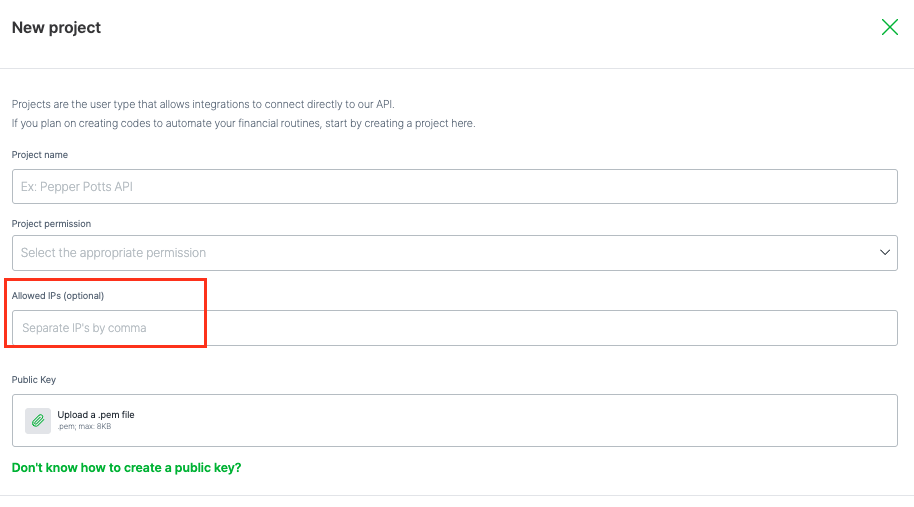914x507 pixels.
Task: Click the 'Upload a .pem file' text
Action: pyautogui.click(x=96, y=414)
